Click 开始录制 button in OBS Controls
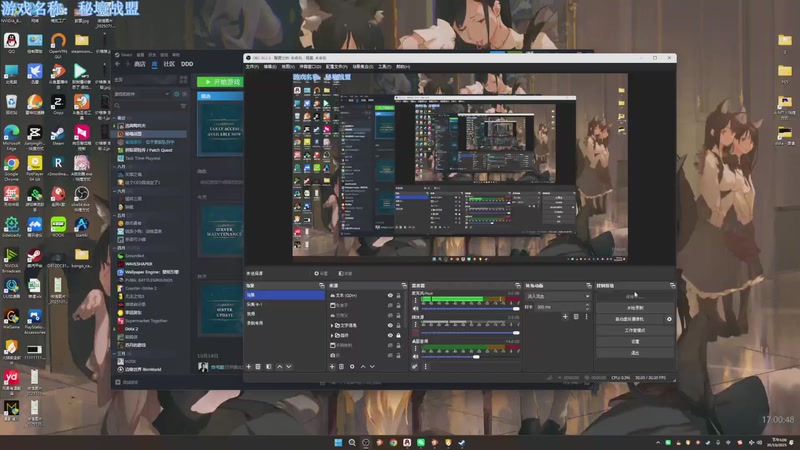This screenshot has height=450, width=800. click(x=635, y=308)
